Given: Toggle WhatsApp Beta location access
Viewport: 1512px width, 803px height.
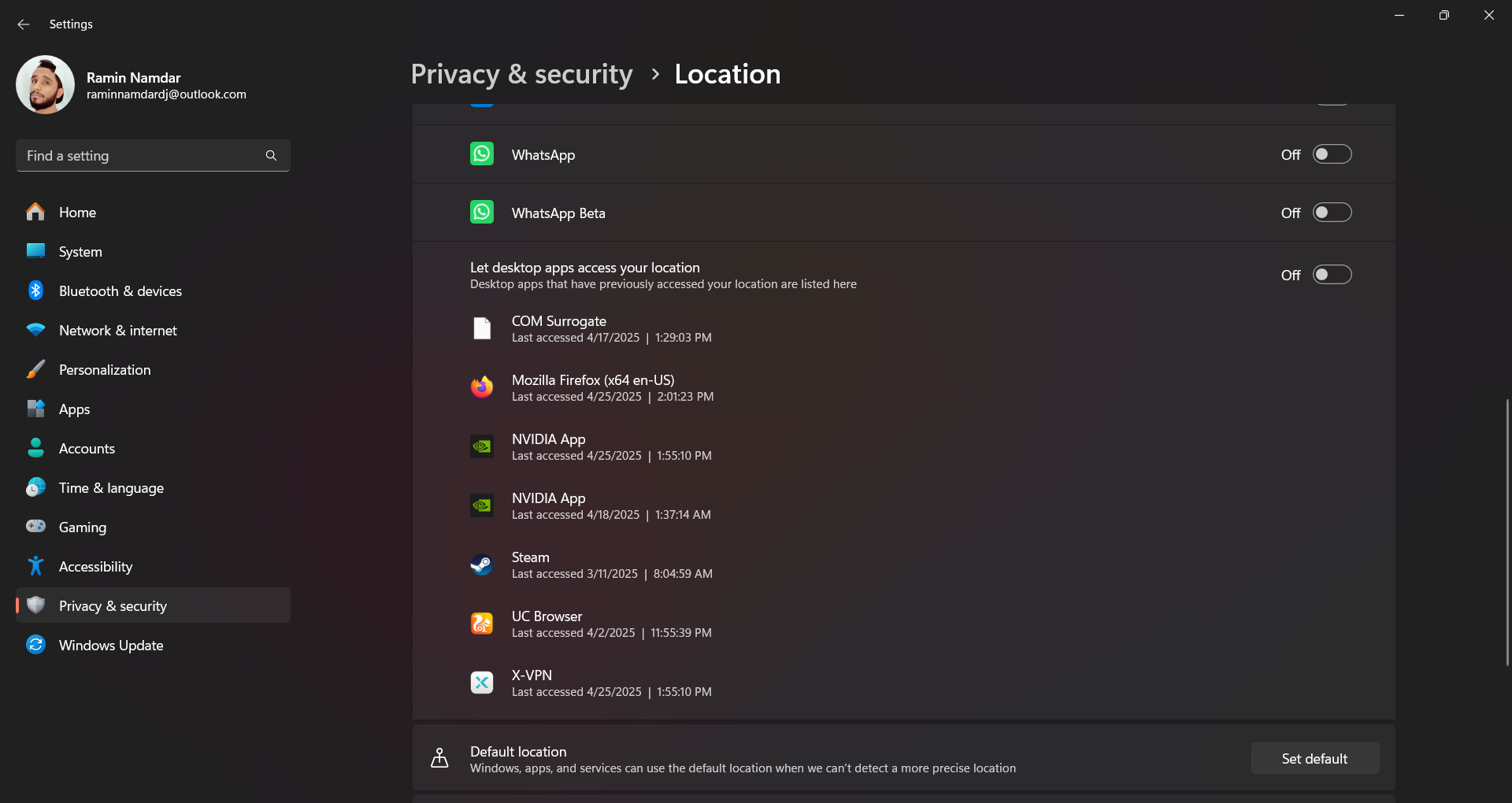Looking at the screenshot, I should point(1332,213).
